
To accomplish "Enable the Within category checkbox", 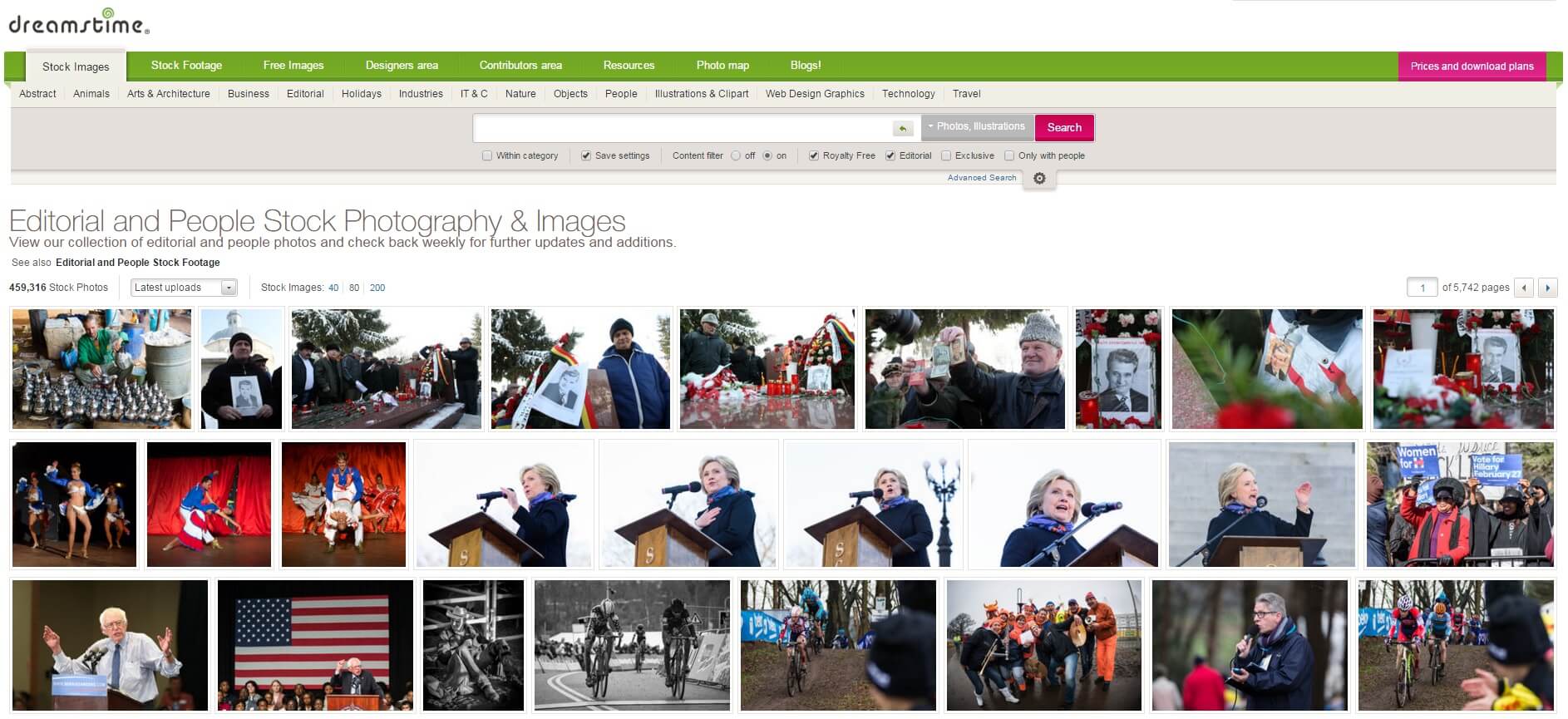I will (487, 155).
